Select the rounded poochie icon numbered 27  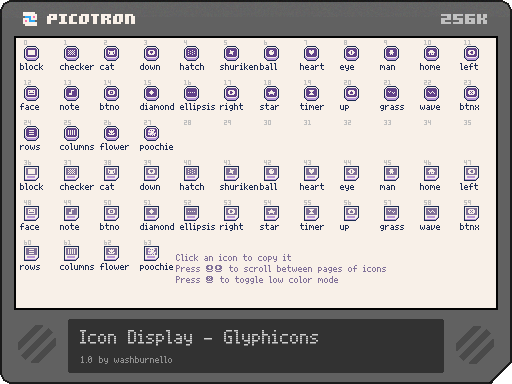[151, 133]
